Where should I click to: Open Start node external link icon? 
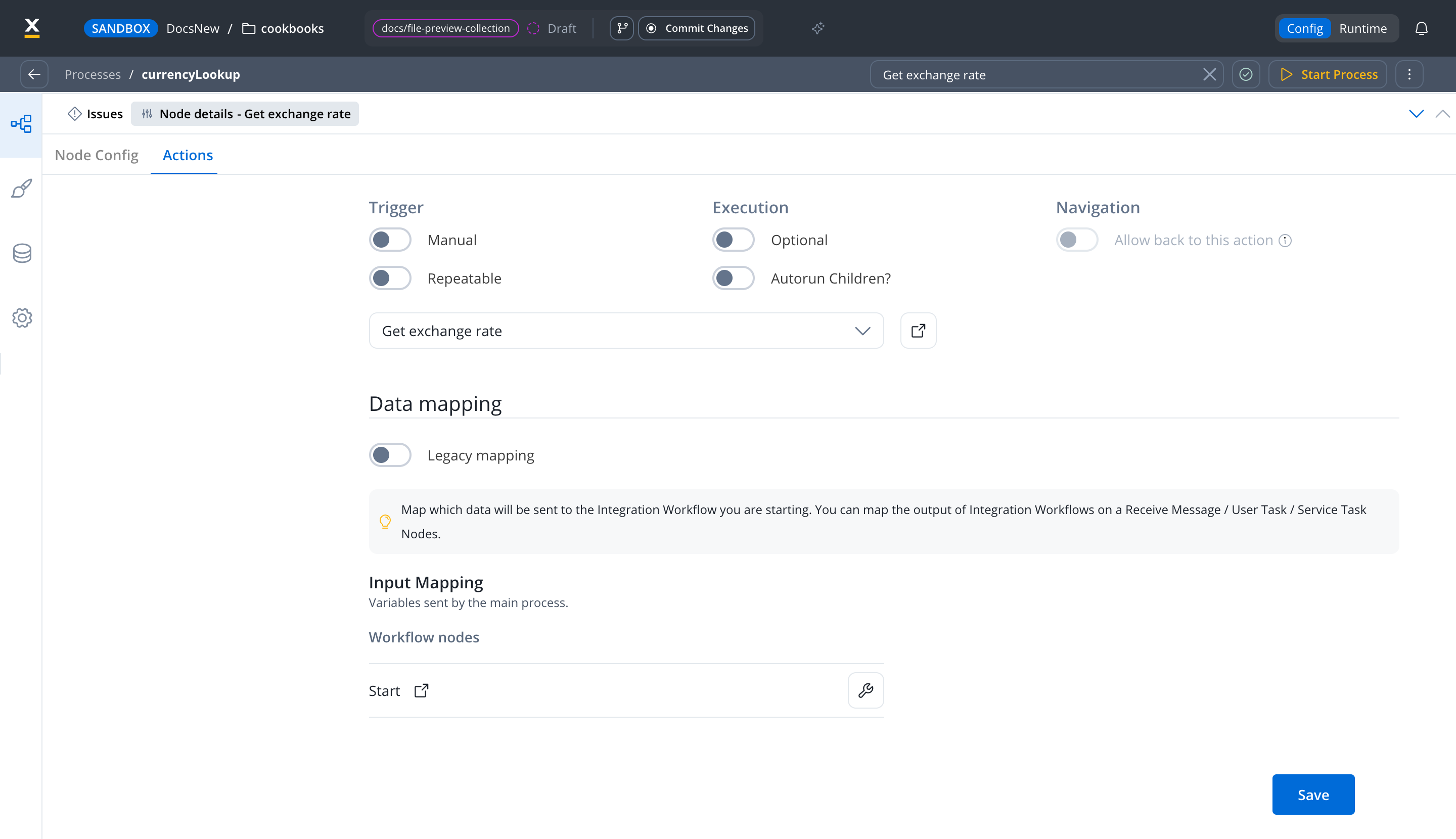click(421, 690)
